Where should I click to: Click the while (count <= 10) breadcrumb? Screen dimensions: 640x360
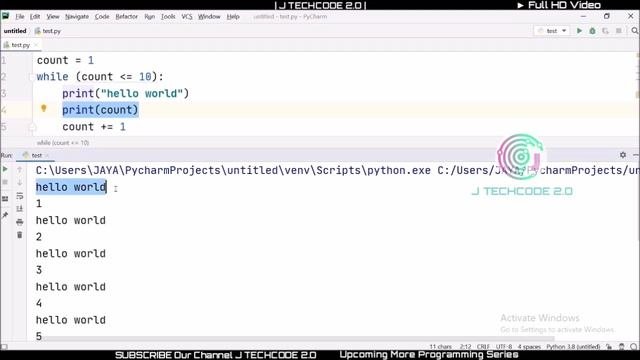click(63, 143)
